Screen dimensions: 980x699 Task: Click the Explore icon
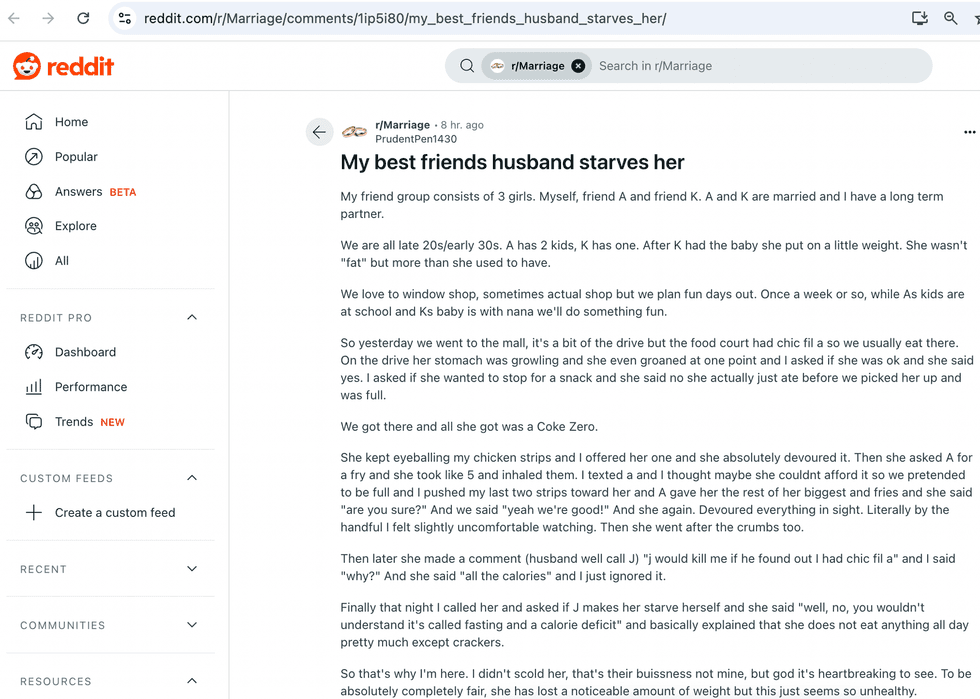pos(34,226)
